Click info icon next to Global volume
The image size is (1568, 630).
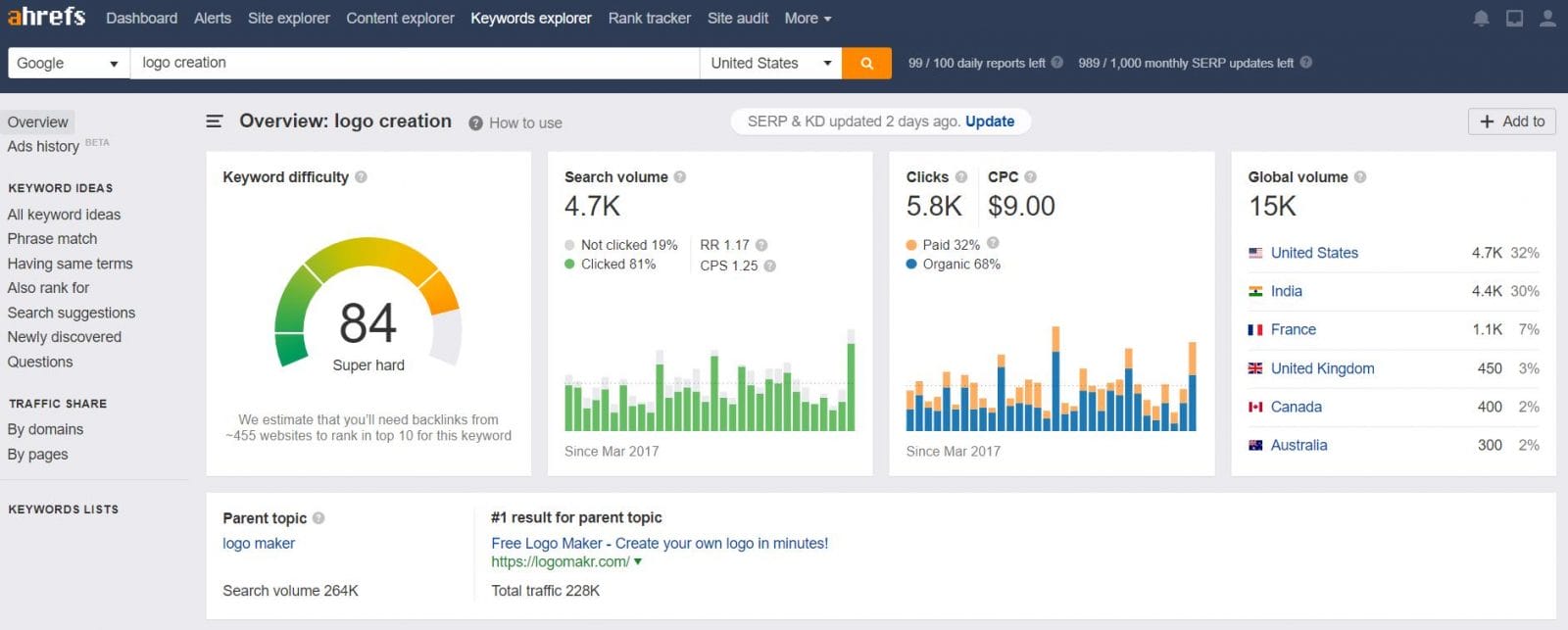click(x=1359, y=177)
